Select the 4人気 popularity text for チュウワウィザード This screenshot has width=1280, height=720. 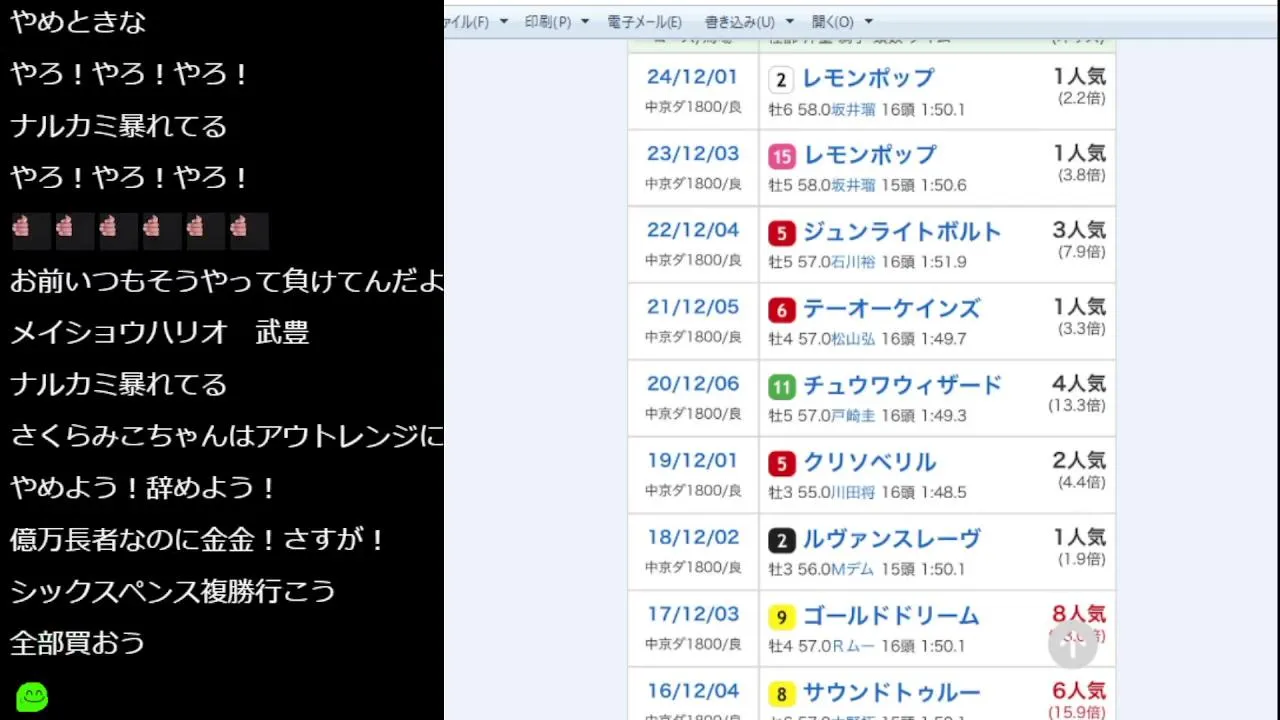tap(1079, 384)
